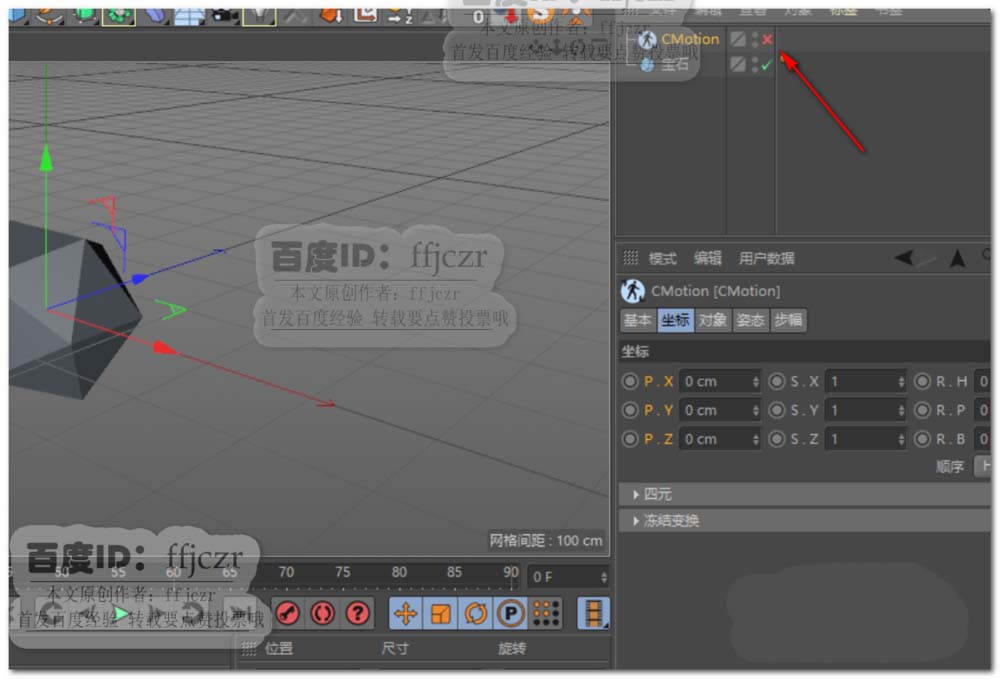Toggle the red X enable flag of CMotion
The image size is (1000, 679).
(767, 40)
